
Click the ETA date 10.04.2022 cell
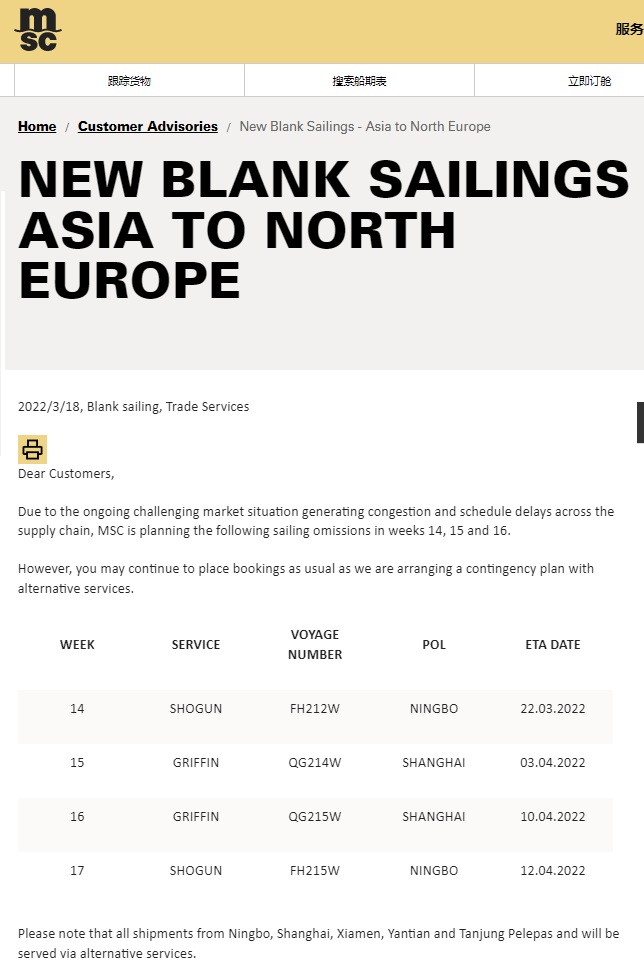point(553,817)
